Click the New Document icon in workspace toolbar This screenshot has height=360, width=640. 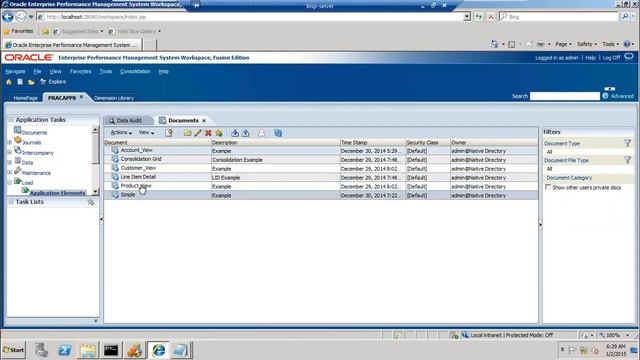[20, 82]
